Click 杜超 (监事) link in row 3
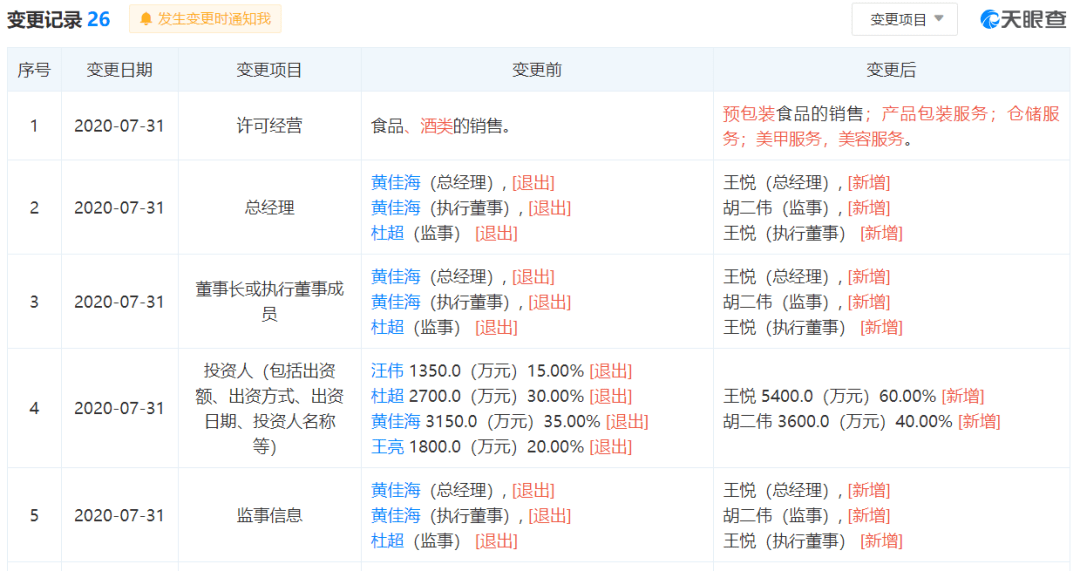The width and height of the screenshot is (1080, 571). pos(387,327)
